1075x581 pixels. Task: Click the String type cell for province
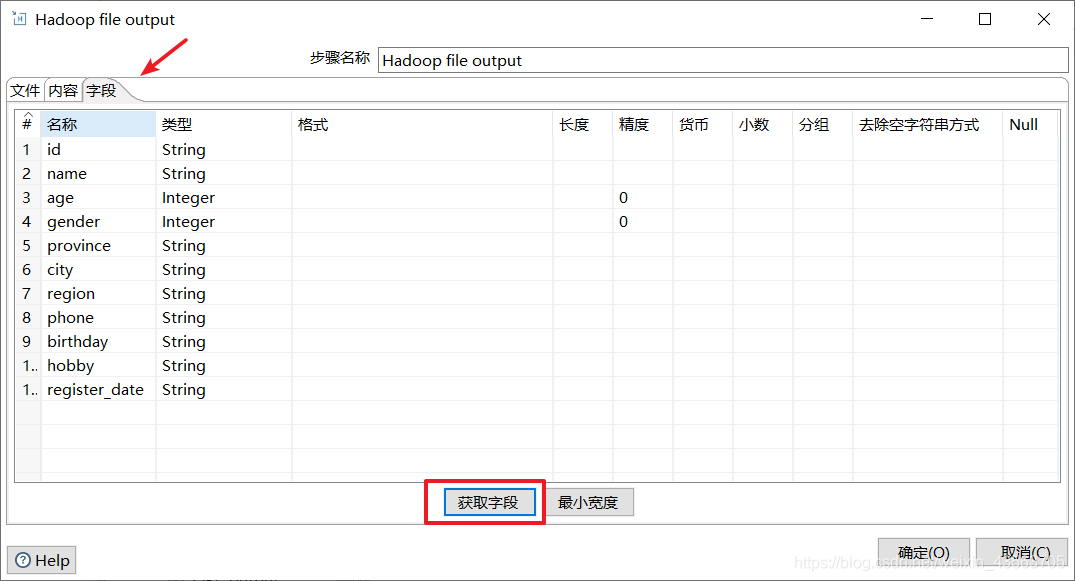(224, 246)
